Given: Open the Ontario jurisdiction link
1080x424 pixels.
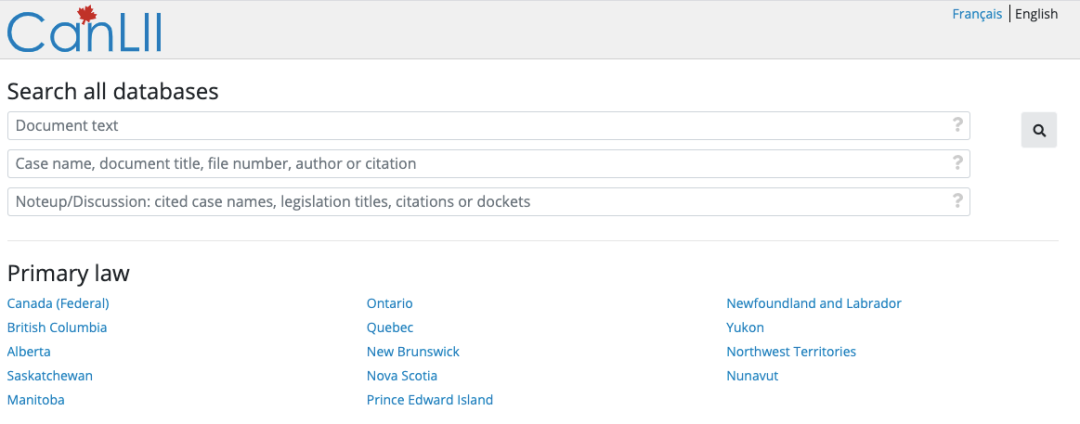Looking at the screenshot, I should [390, 303].
